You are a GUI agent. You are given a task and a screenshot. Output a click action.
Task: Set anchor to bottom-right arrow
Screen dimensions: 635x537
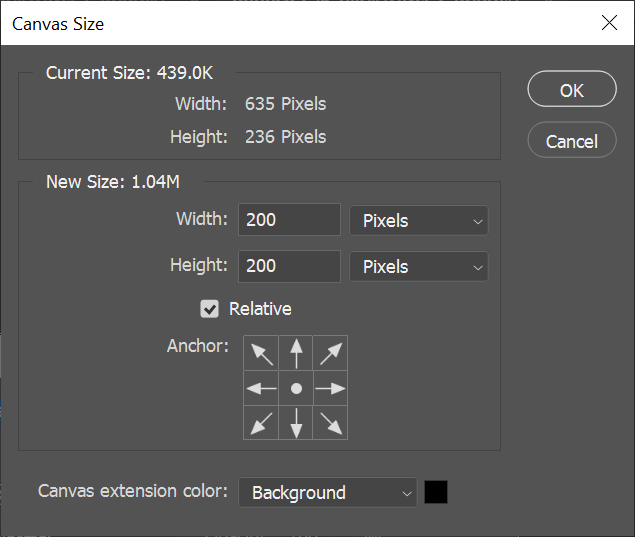331,423
